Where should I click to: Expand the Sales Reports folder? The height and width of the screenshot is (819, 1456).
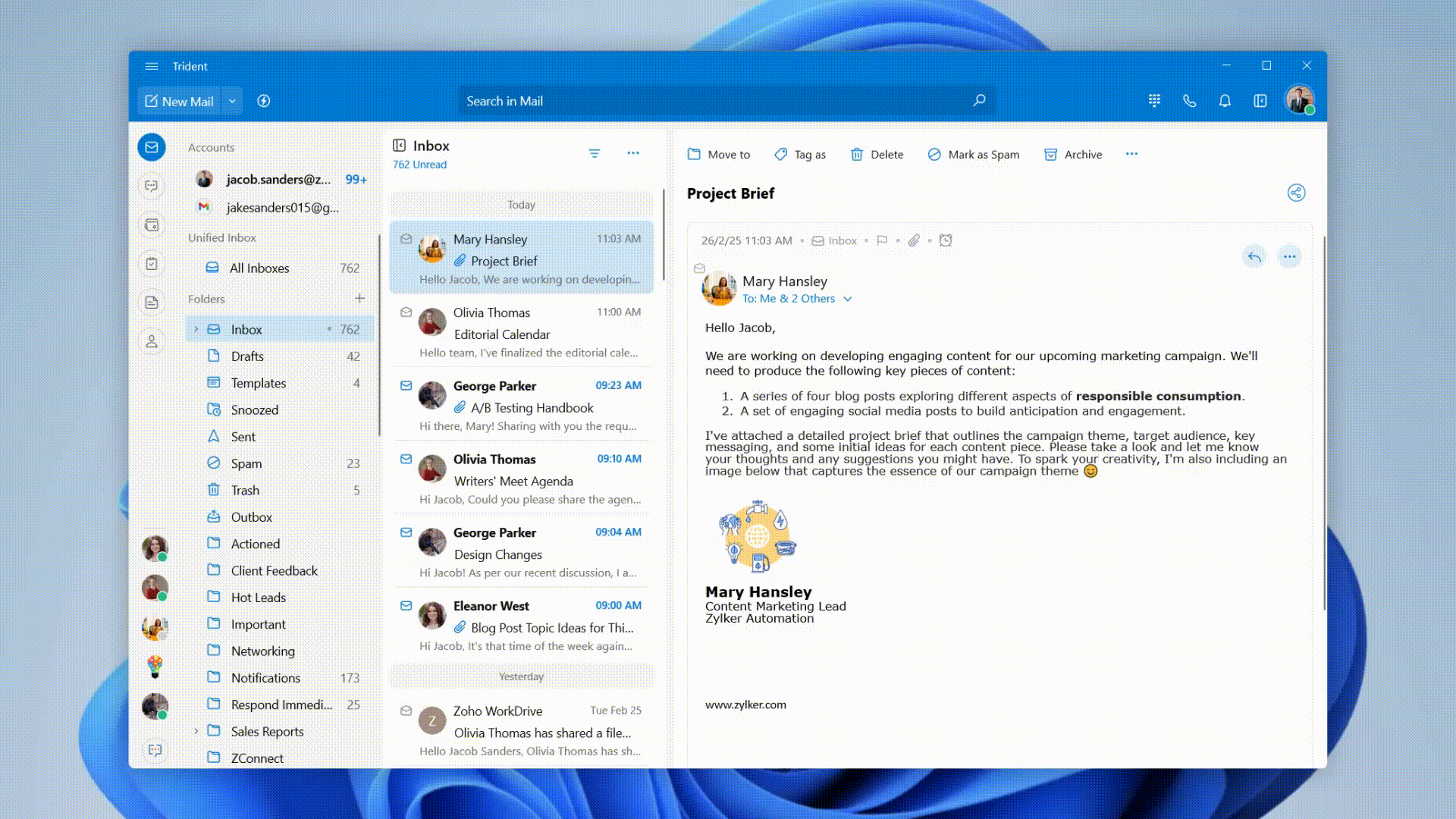point(196,731)
